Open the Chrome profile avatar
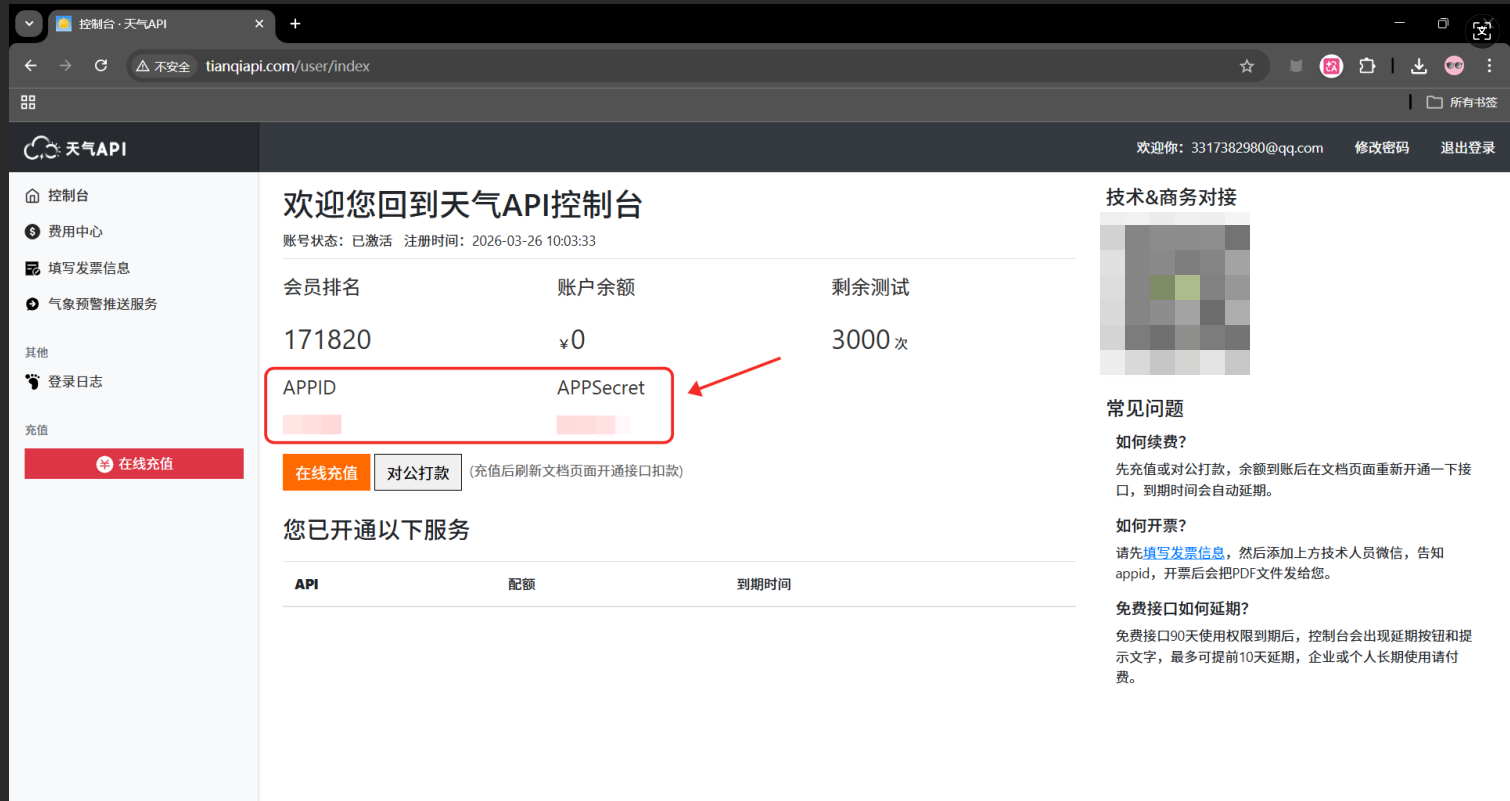 [x=1454, y=66]
